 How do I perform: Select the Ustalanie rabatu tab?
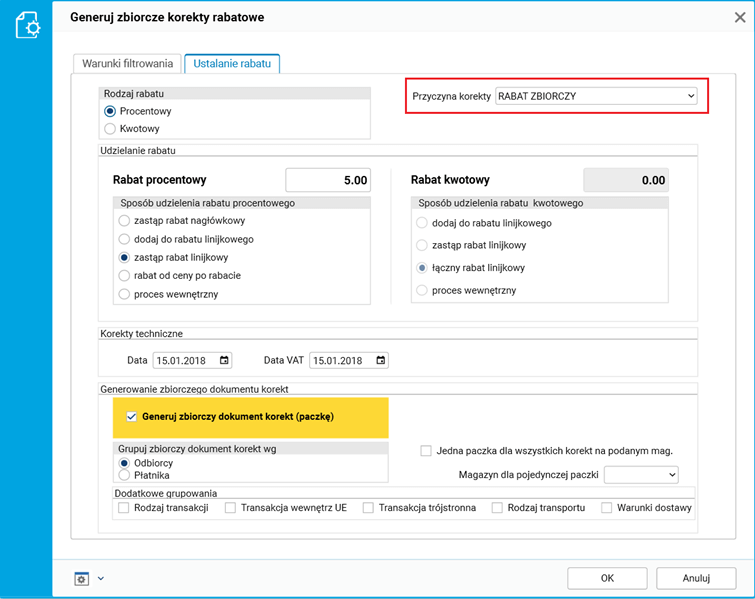[232, 63]
